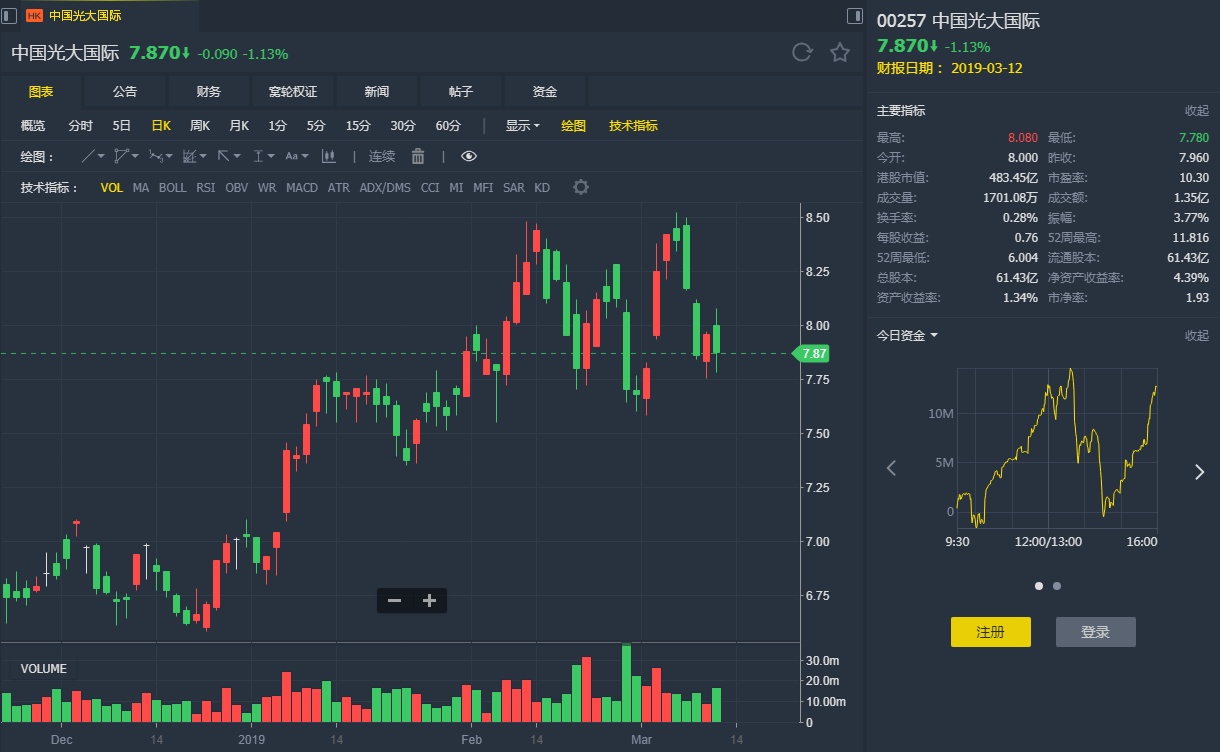Click the yellow 注册 register button
The image size is (1220, 752).
[990, 632]
